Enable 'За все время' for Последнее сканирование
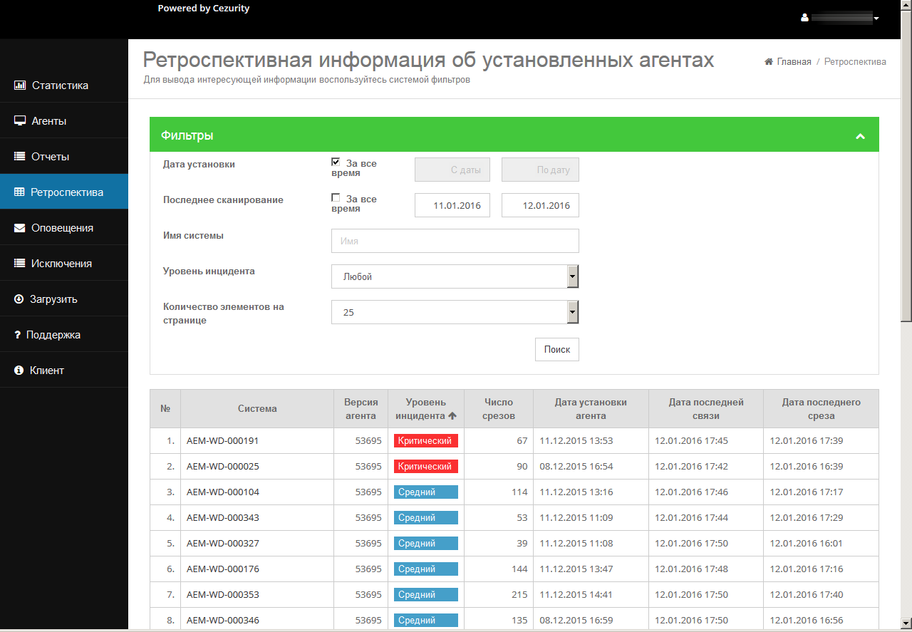The height and width of the screenshot is (632, 912). (336, 198)
